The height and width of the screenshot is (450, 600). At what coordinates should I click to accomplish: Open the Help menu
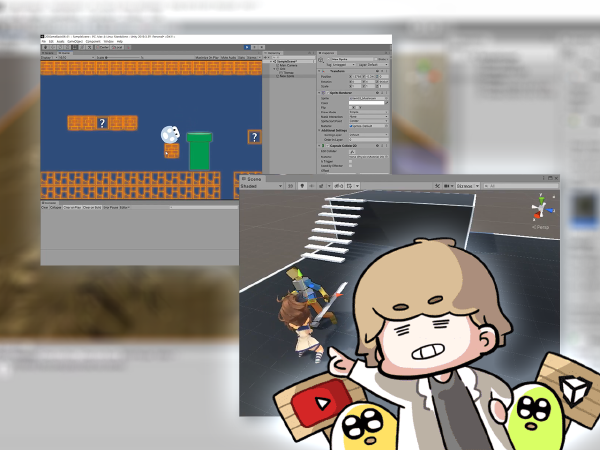point(120,41)
